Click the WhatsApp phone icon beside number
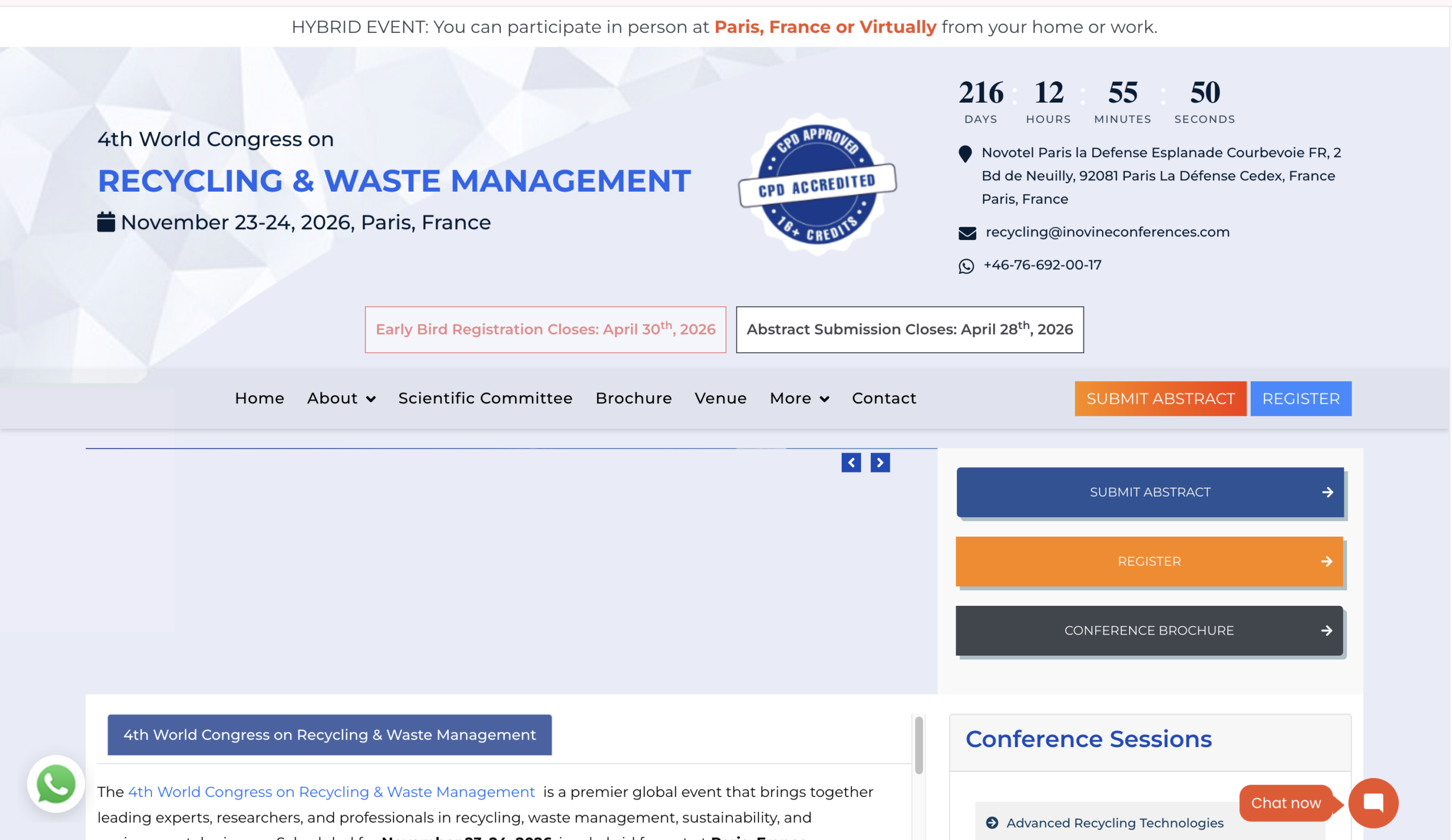 (966, 266)
